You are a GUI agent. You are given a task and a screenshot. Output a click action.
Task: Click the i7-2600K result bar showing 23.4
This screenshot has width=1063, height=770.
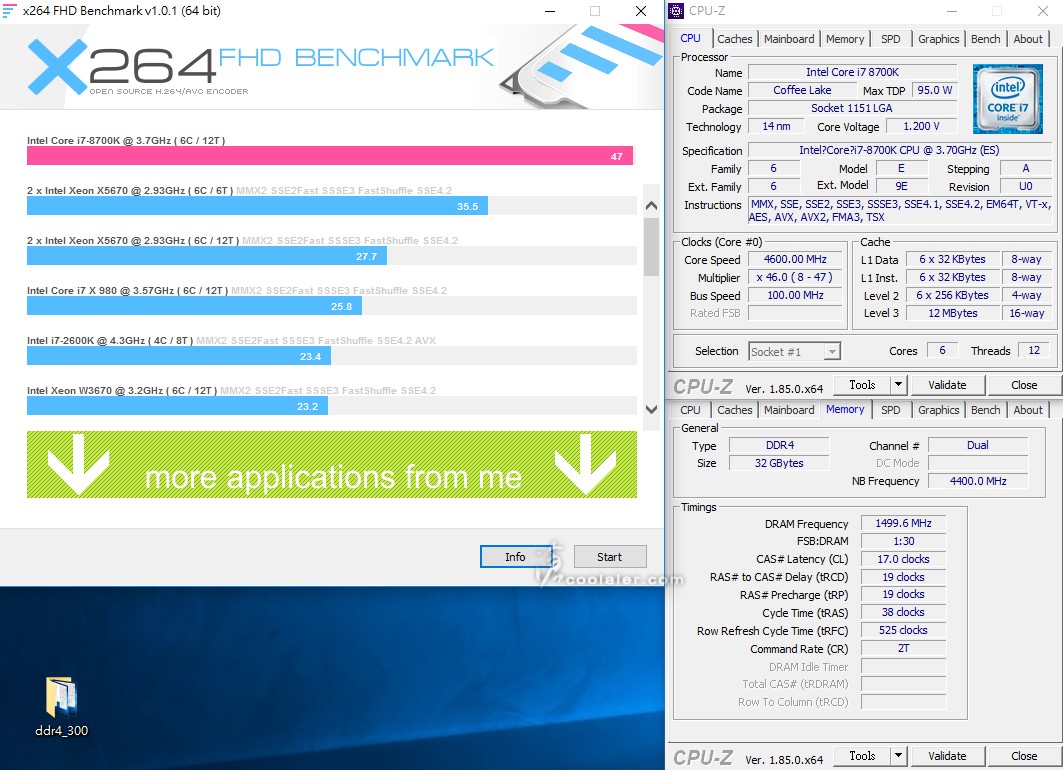179,356
